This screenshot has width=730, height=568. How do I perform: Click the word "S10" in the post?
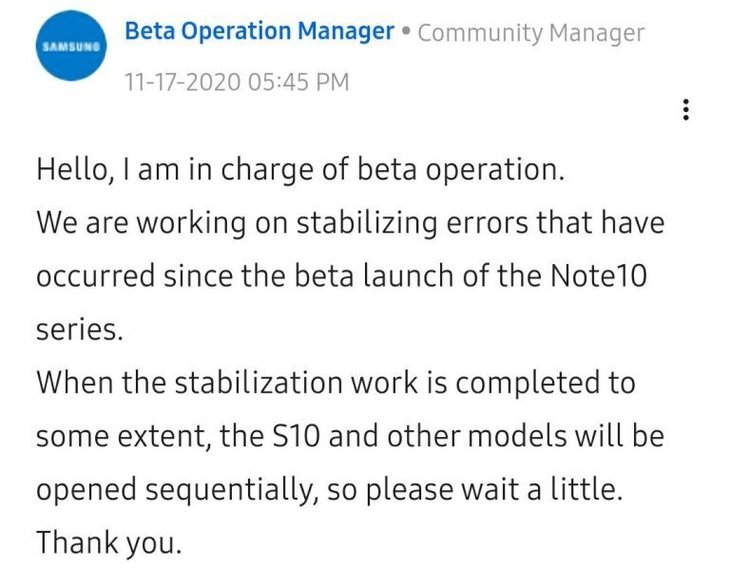[296, 436]
